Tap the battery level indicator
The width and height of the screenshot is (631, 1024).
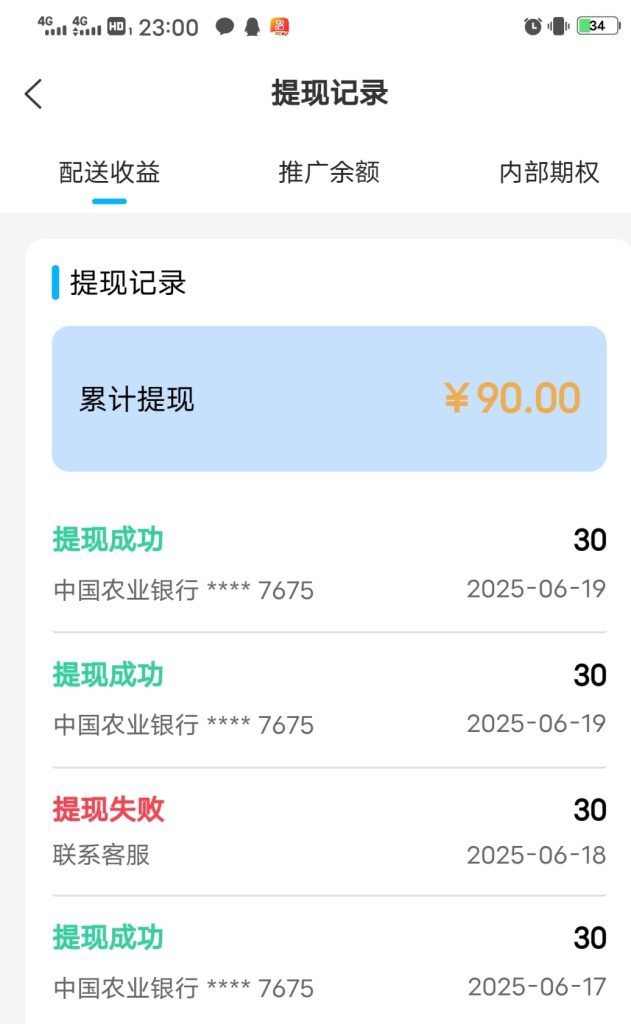[598, 26]
